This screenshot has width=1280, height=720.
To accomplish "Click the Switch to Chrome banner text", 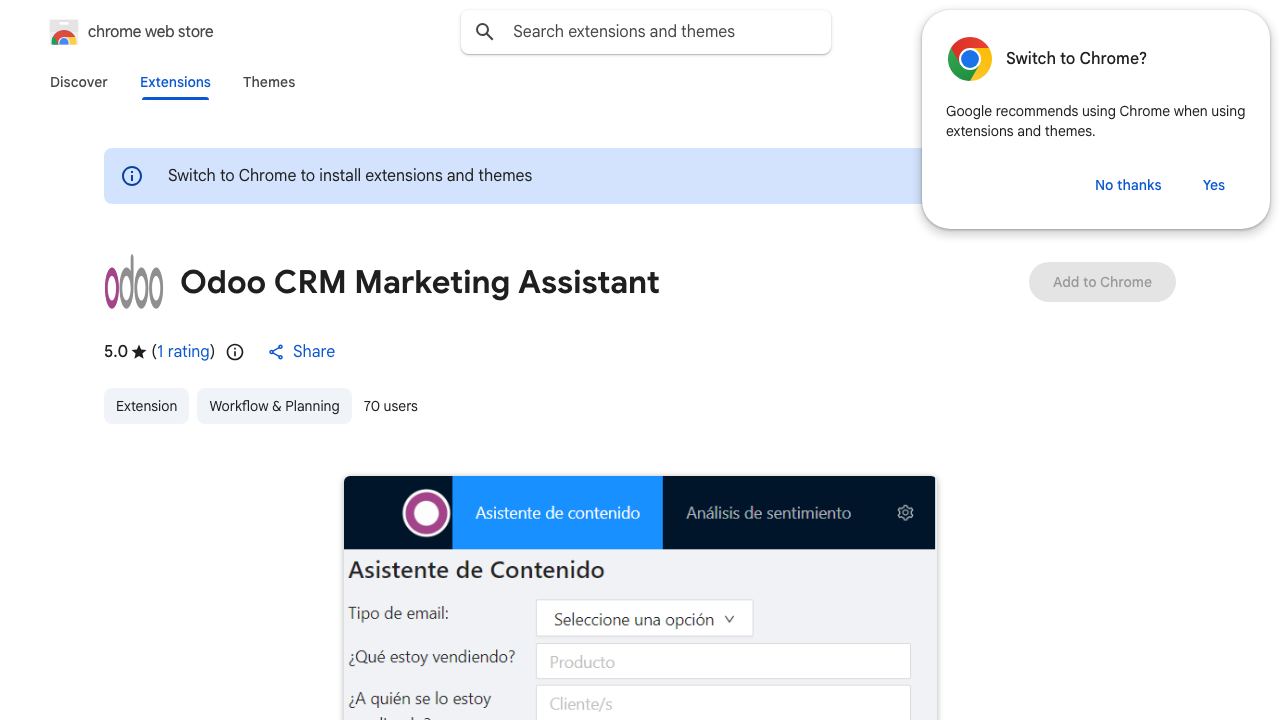I will click(x=350, y=176).
